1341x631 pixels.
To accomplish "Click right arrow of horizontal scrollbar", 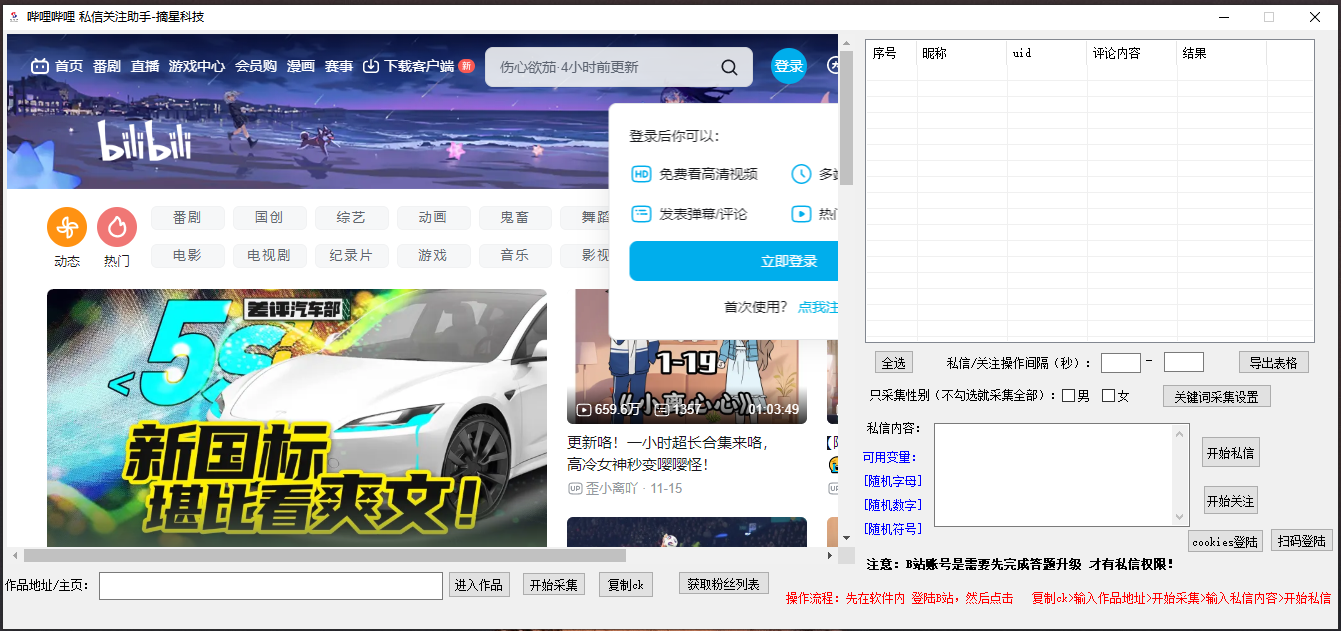I will (x=830, y=555).
